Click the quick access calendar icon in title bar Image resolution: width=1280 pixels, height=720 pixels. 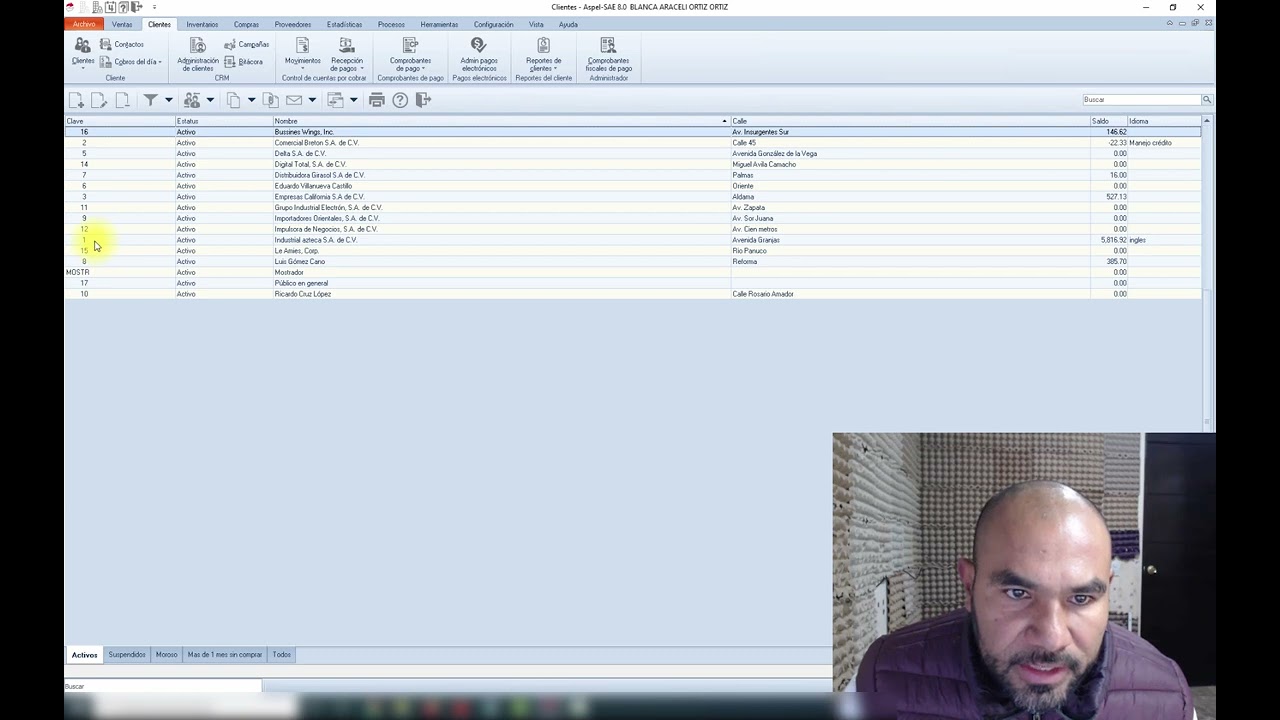(110, 7)
